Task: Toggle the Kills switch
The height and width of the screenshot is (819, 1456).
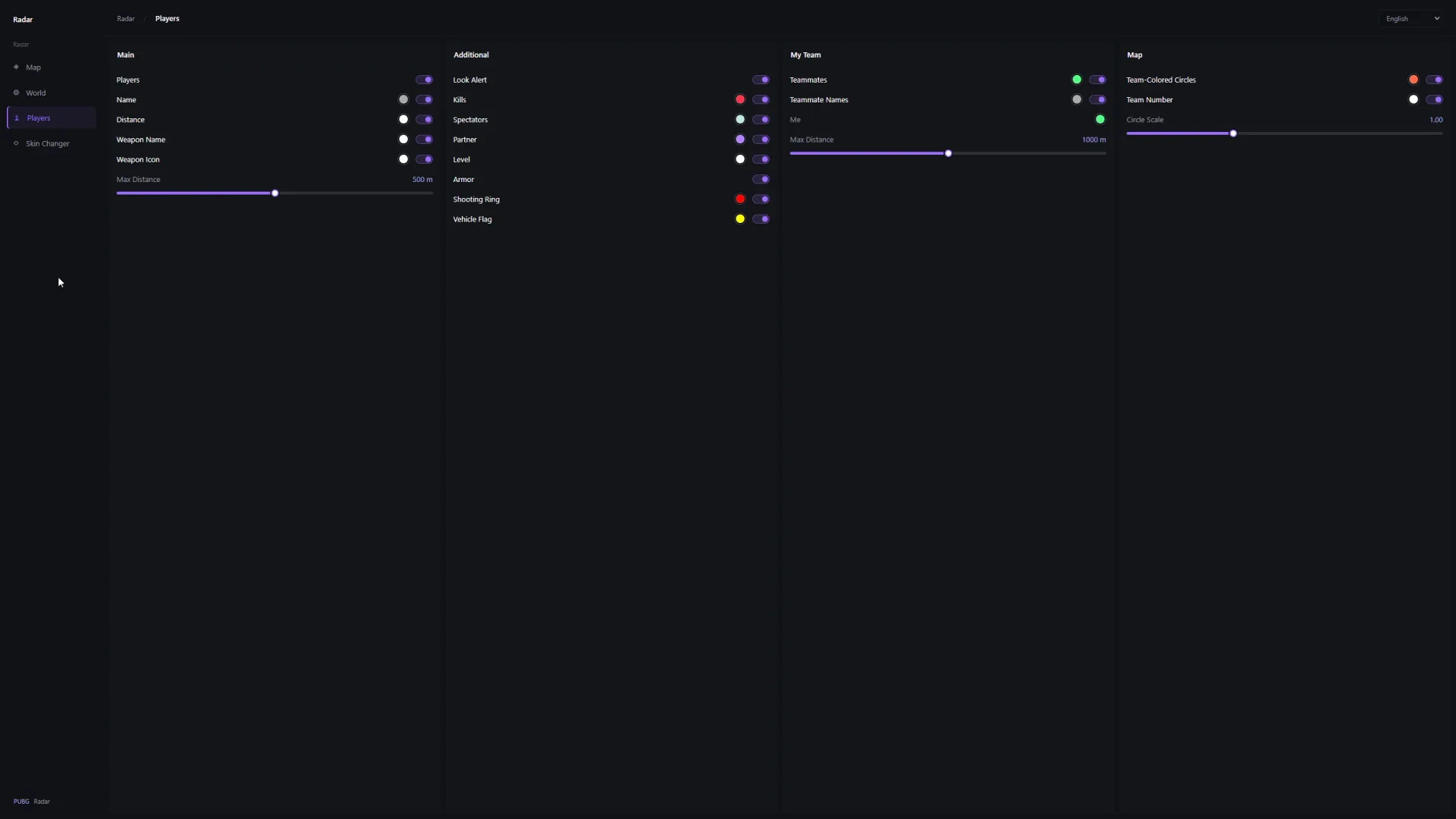Action: (x=761, y=99)
